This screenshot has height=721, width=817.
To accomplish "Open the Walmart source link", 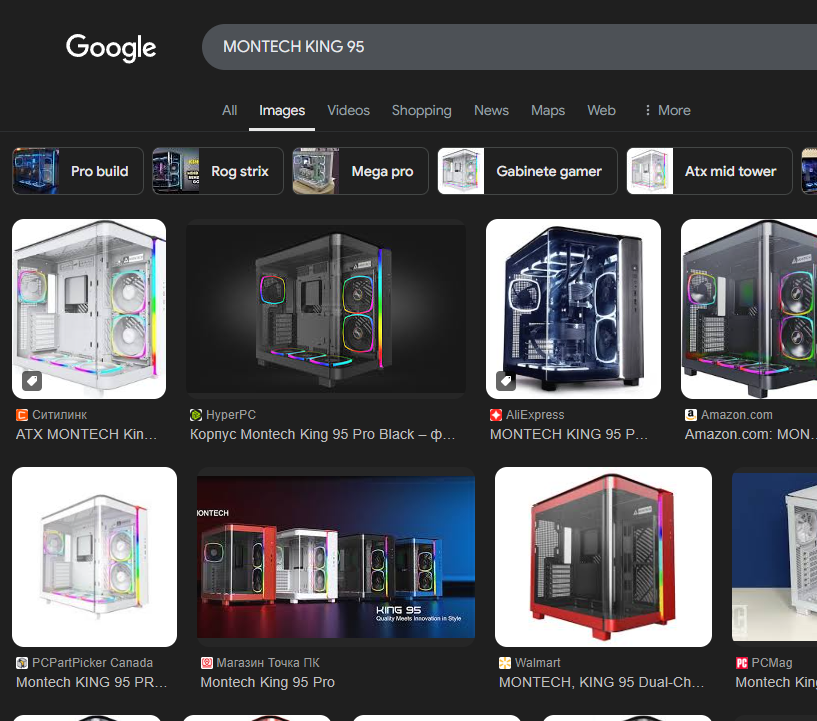I will point(538,663).
